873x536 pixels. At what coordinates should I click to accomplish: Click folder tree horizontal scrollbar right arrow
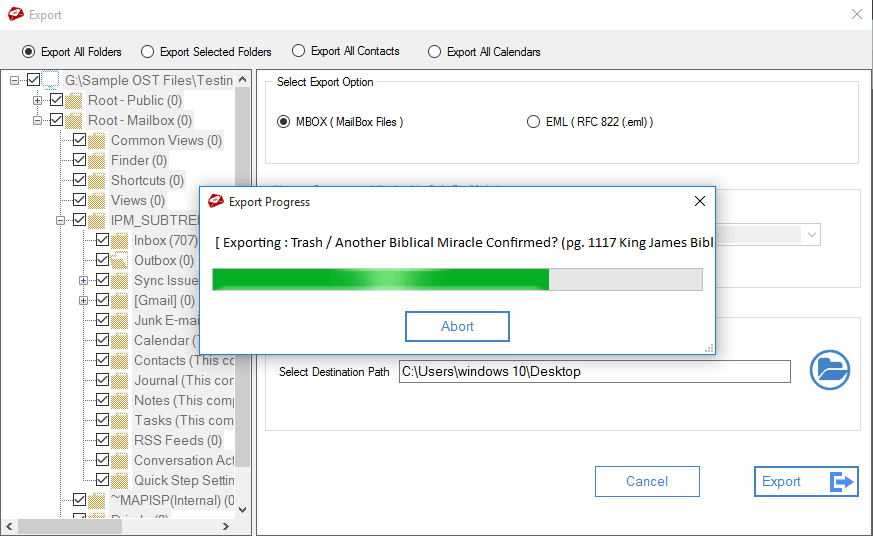(x=225, y=526)
